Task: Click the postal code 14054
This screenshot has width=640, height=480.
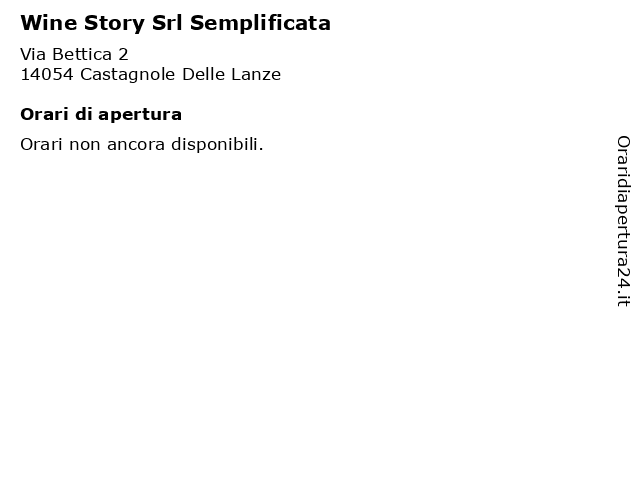Action: click(47, 75)
